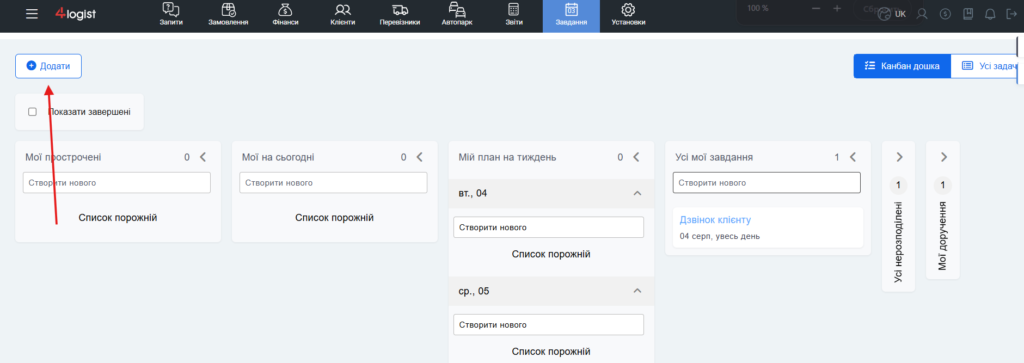Open notifications bell
The height and width of the screenshot is (363, 1024).
click(x=990, y=14)
